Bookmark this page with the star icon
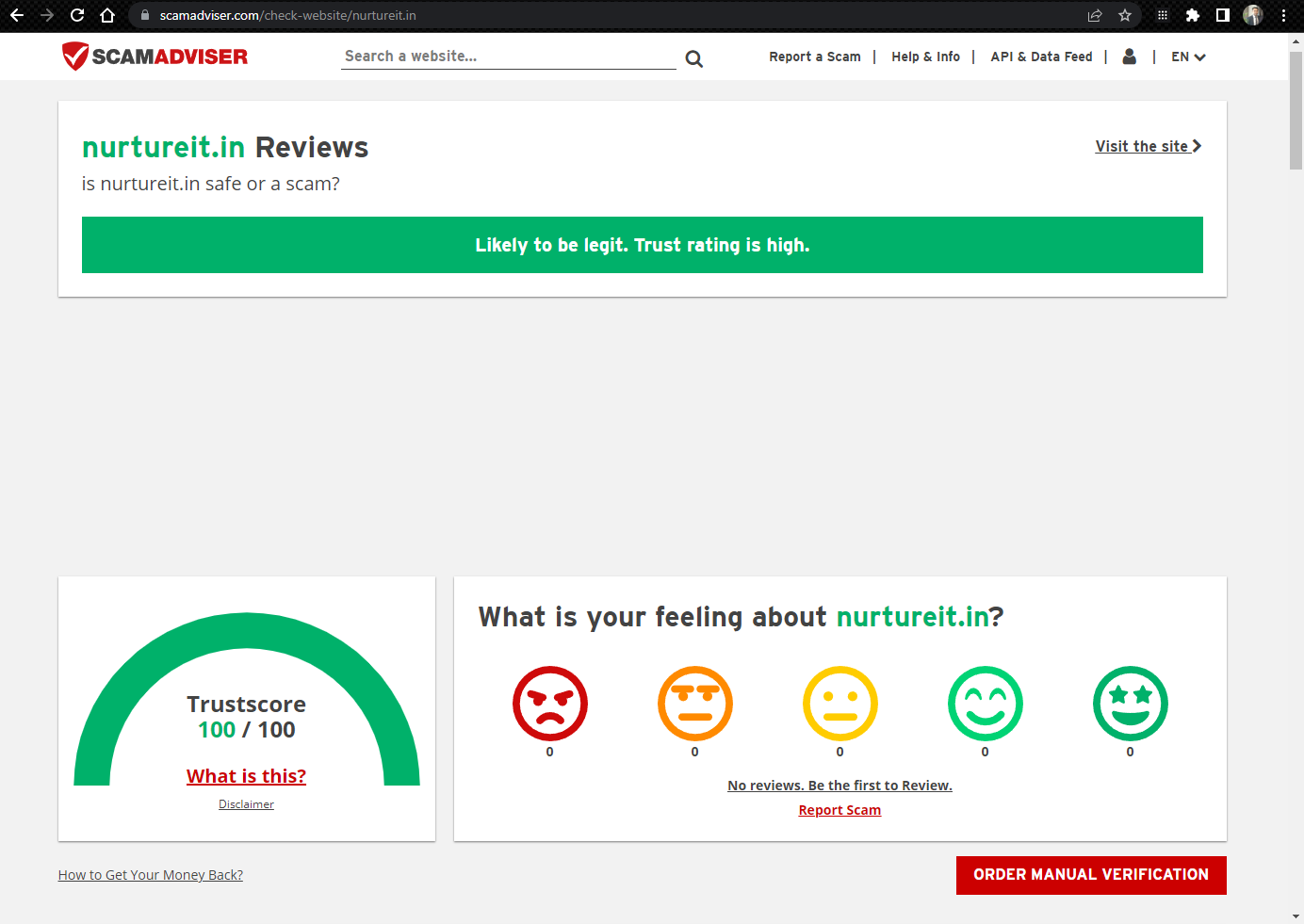This screenshot has width=1304, height=924. 1125,15
